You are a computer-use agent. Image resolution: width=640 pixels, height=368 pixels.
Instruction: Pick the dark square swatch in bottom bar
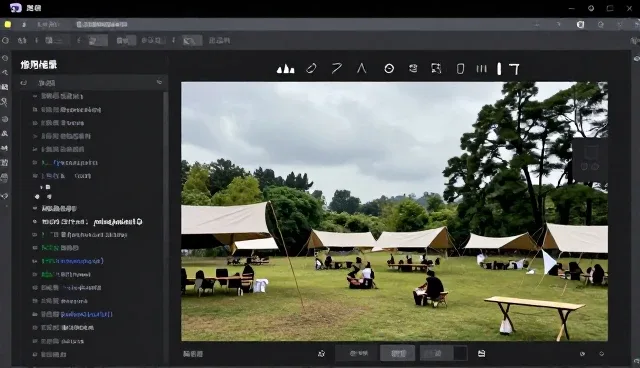[x=460, y=353]
